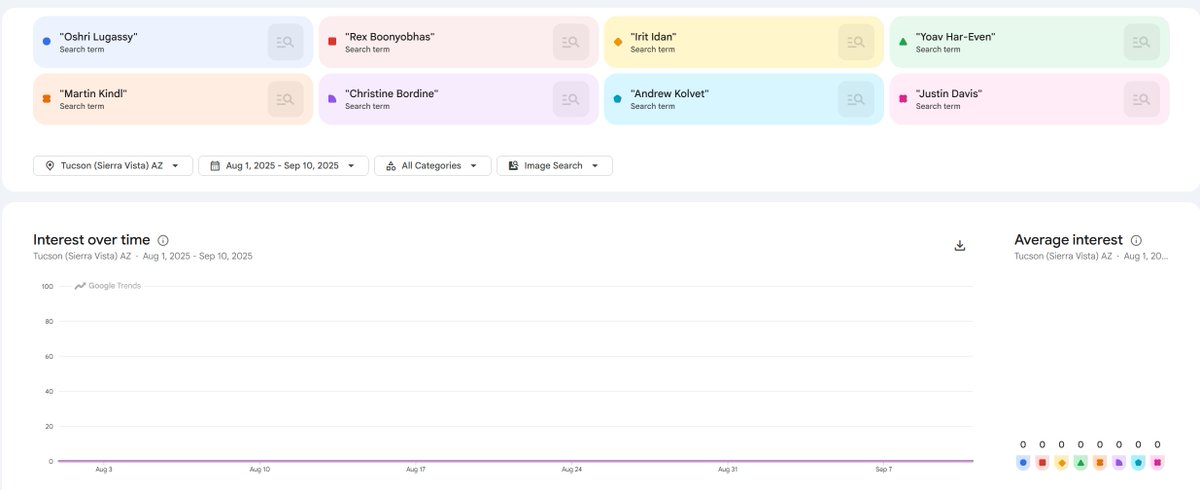Edit the "Oshri Lugassy" search term

tap(98, 37)
